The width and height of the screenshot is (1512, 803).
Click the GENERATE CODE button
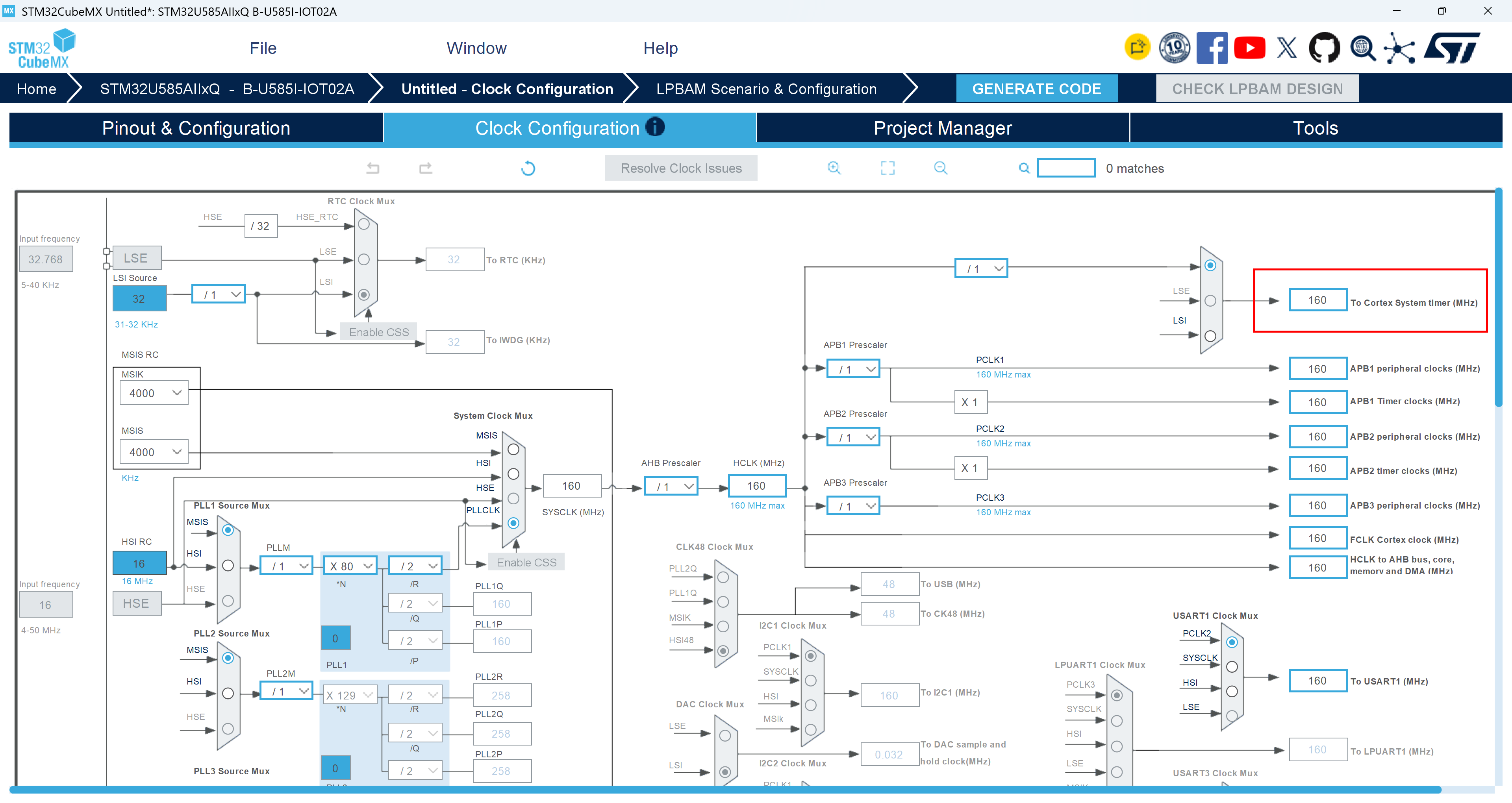1037,89
